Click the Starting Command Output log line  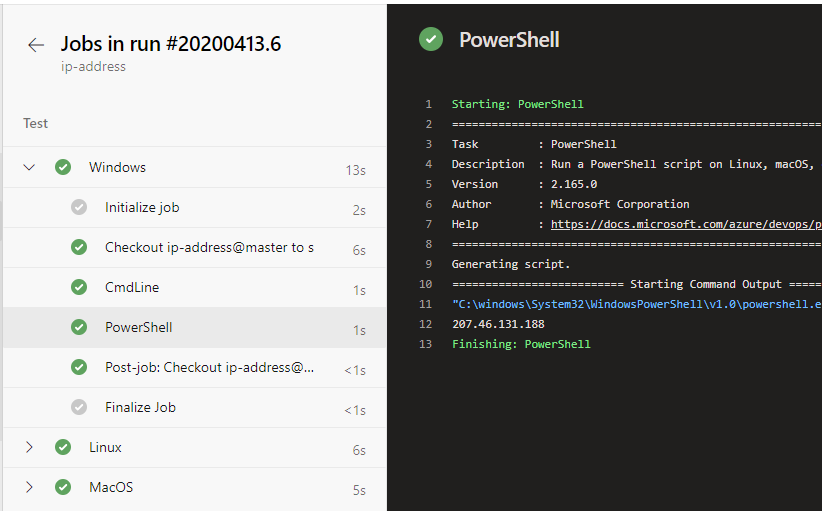coord(636,285)
